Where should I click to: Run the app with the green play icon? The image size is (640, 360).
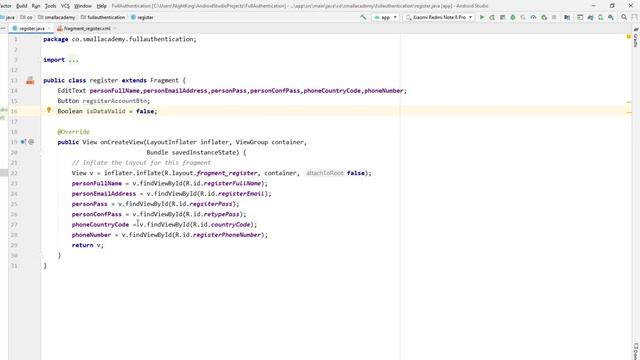pyautogui.click(x=482, y=17)
